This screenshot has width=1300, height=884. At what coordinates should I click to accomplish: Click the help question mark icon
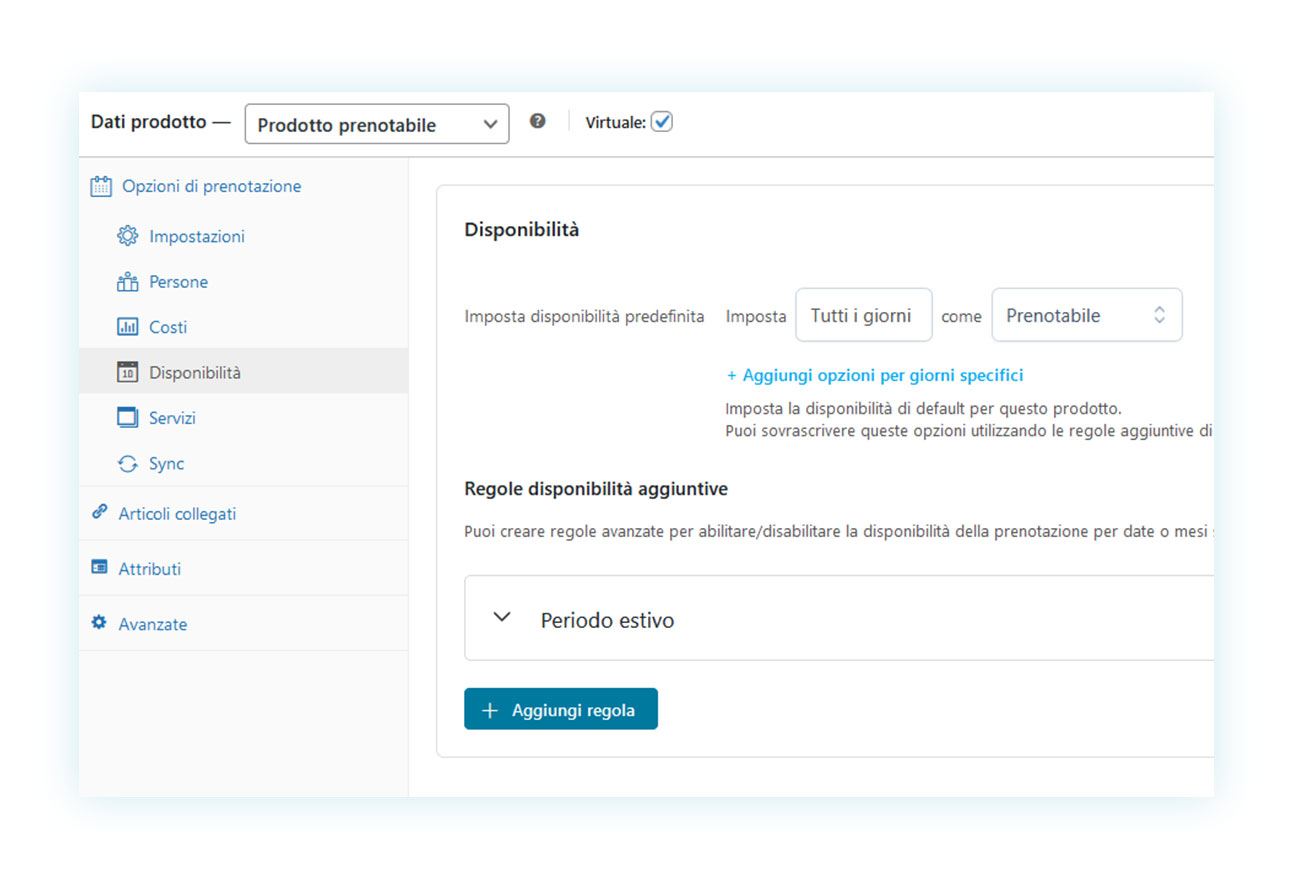[538, 121]
